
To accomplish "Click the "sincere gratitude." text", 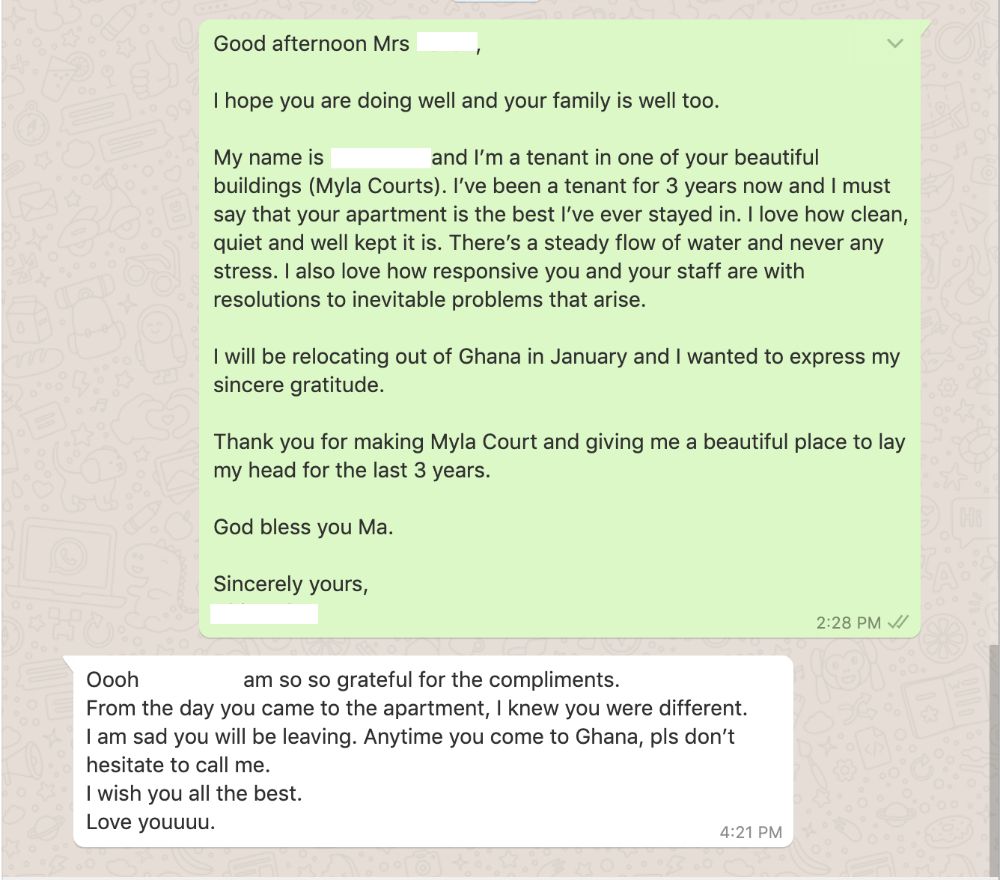I will pos(298,385).
